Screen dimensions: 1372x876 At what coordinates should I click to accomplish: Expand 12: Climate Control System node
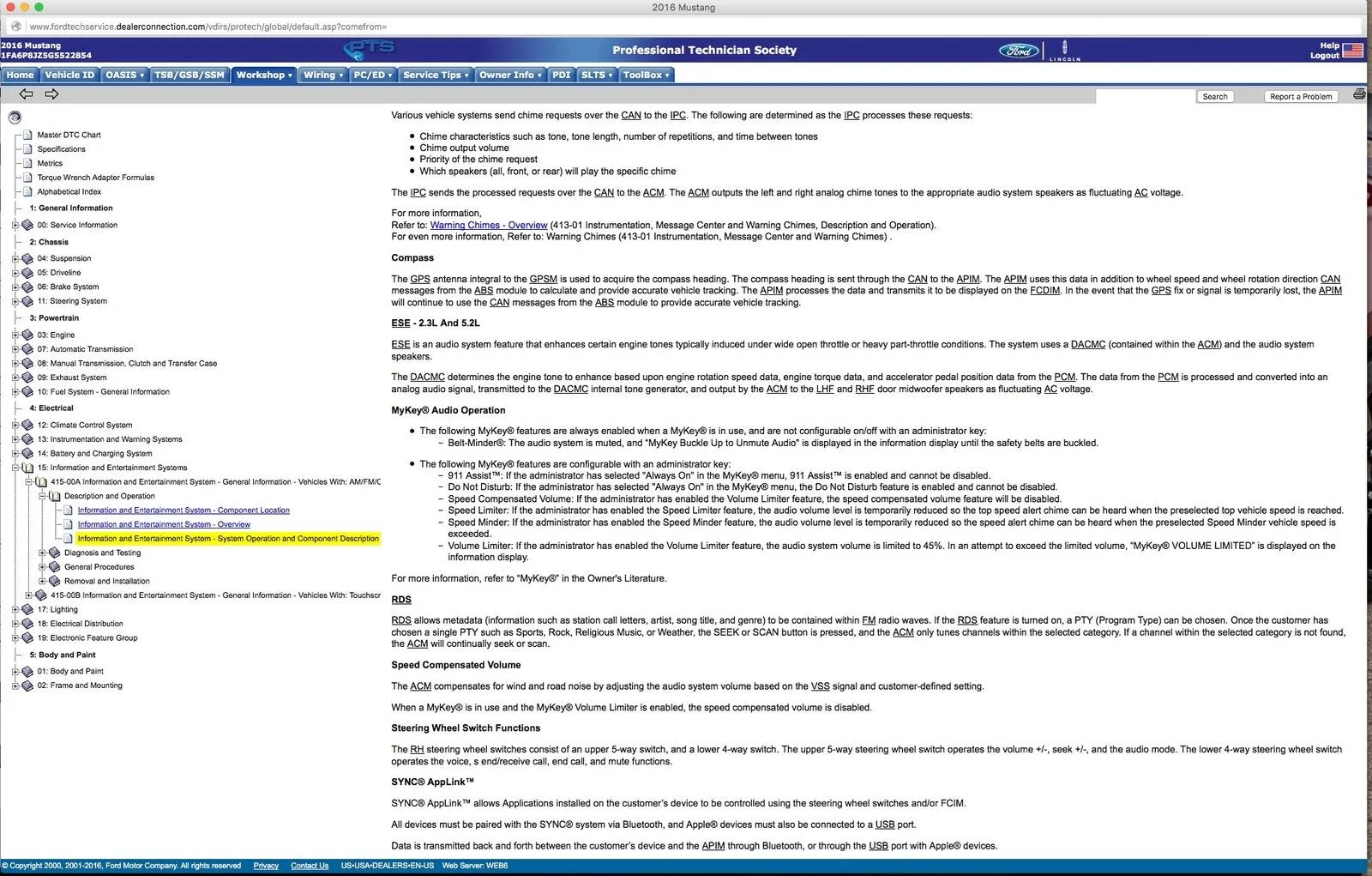coord(15,425)
